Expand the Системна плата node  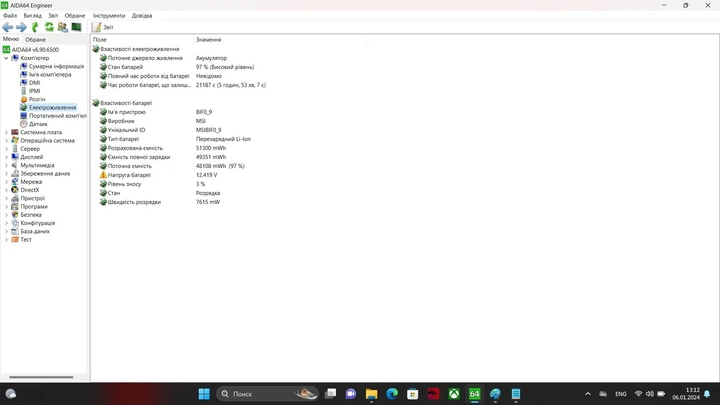pos(6,132)
